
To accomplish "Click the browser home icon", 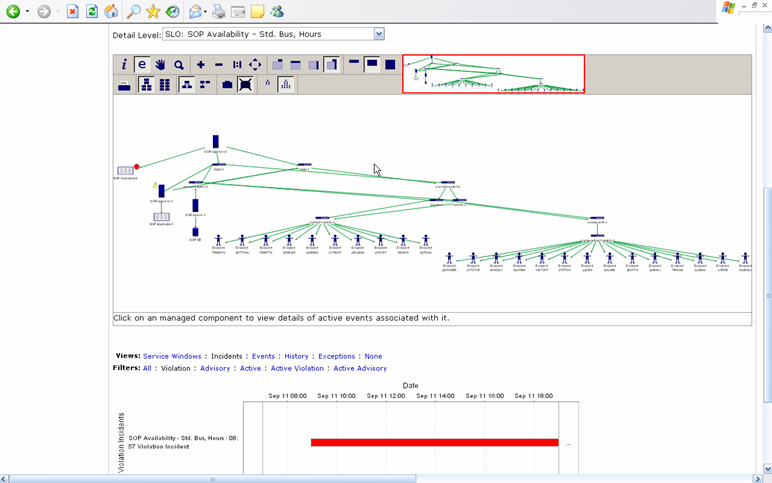I will [x=111, y=12].
